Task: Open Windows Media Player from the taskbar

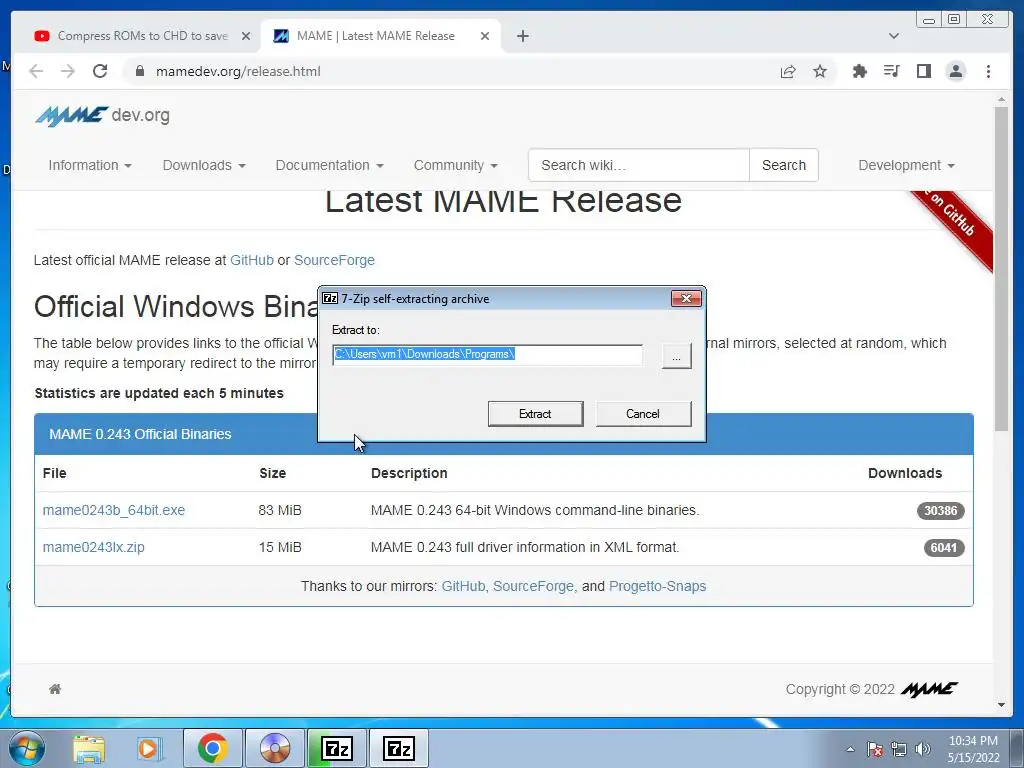Action: coord(149,748)
